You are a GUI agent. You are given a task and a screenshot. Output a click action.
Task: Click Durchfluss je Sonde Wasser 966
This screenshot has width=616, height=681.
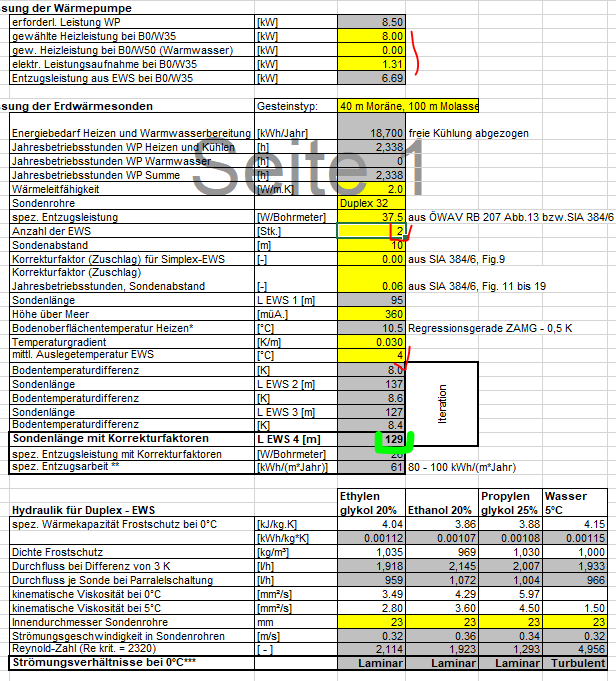(x=575, y=580)
